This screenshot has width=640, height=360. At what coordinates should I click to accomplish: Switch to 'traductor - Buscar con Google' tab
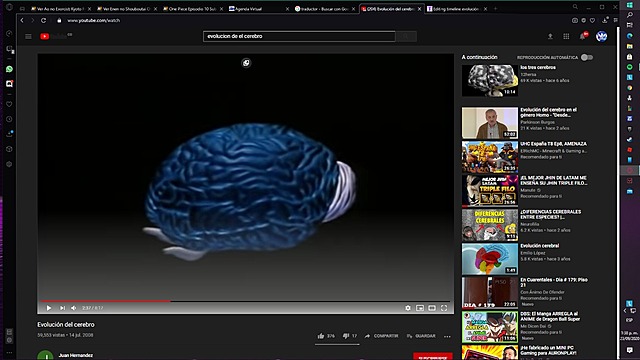pos(324,9)
